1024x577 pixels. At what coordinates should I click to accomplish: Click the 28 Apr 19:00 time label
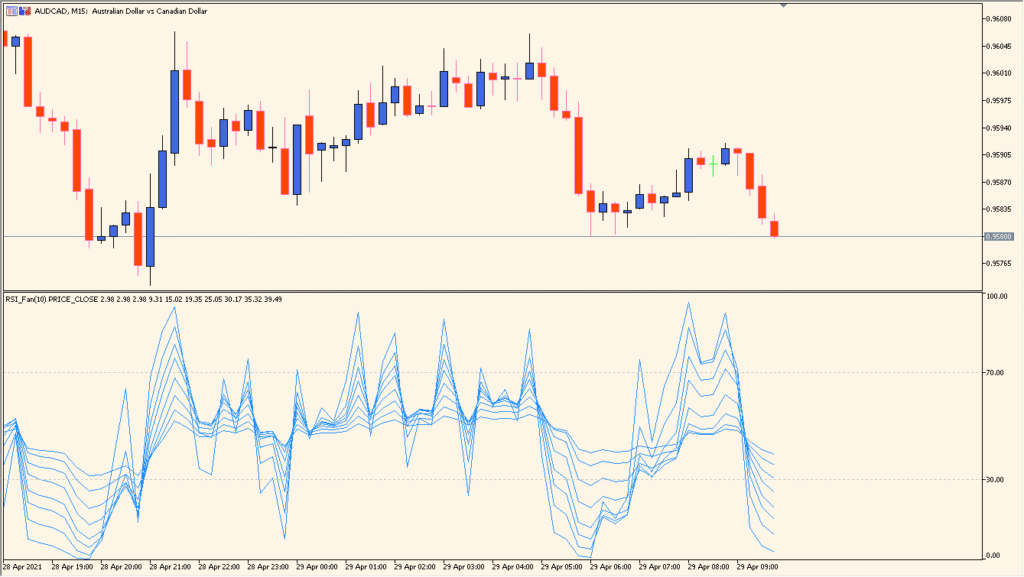[72, 567]
